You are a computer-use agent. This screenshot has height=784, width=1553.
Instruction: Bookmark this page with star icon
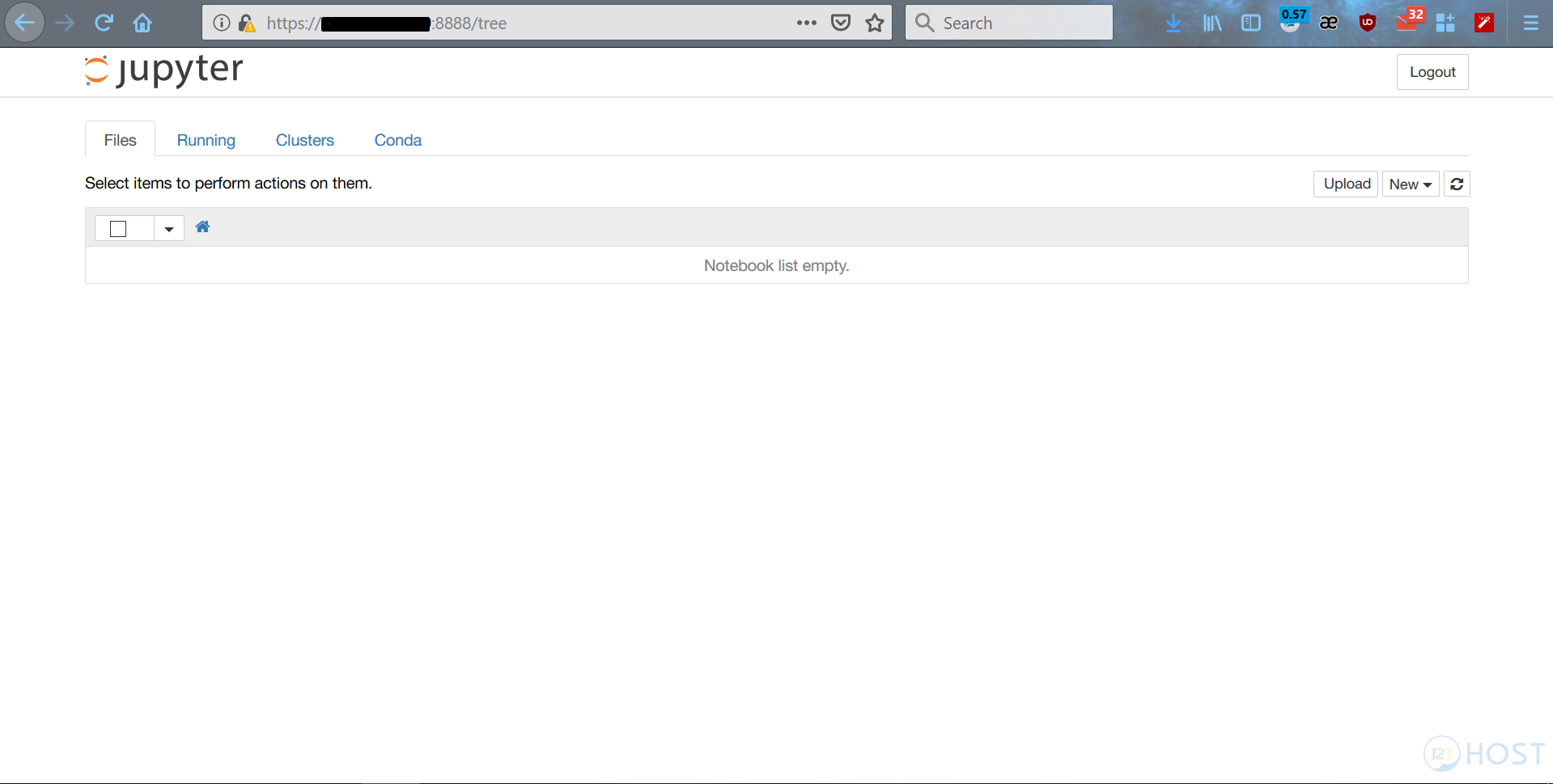pos(874,23)
